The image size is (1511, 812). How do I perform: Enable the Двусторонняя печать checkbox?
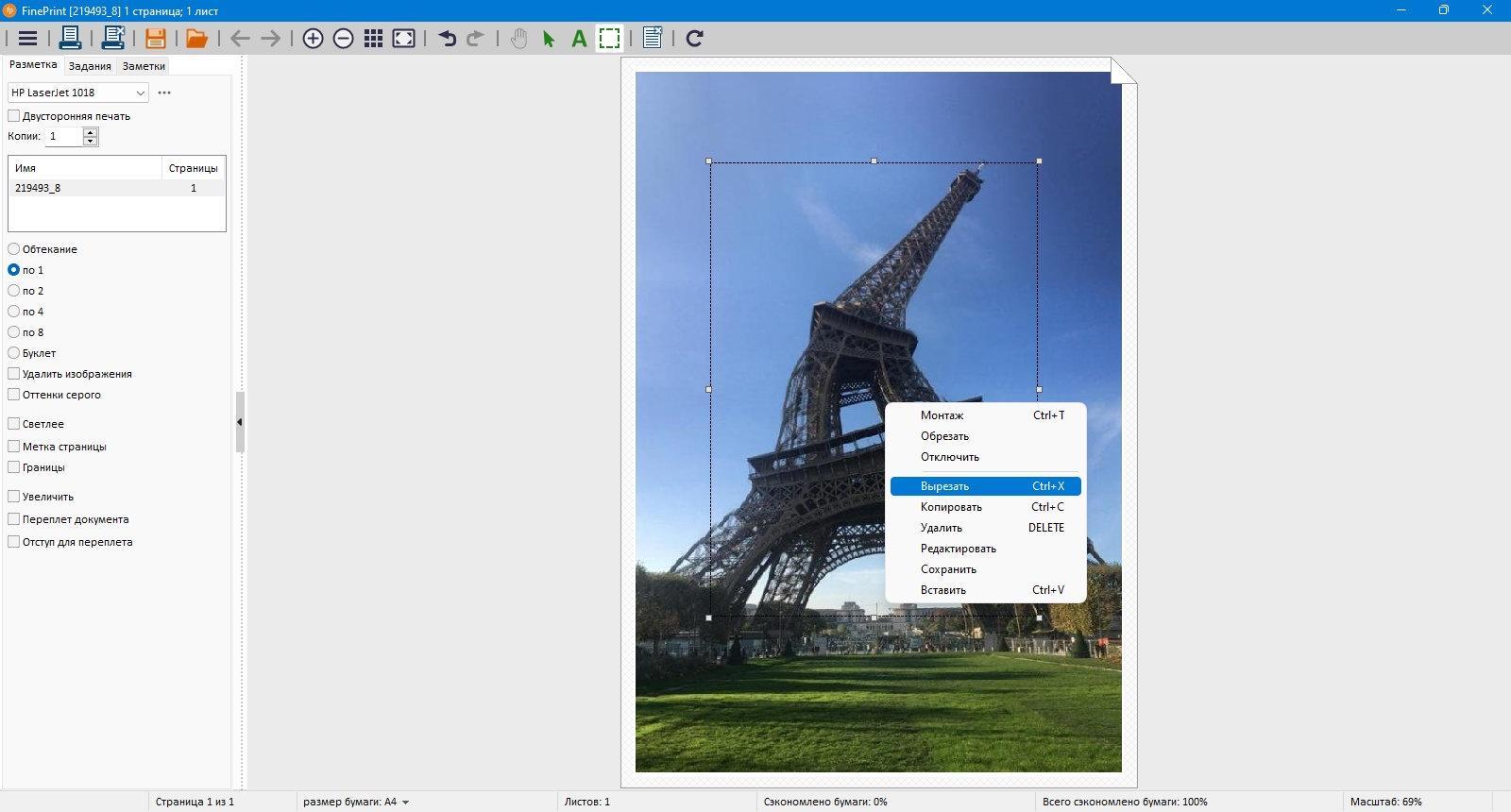(x=14, y=116)
